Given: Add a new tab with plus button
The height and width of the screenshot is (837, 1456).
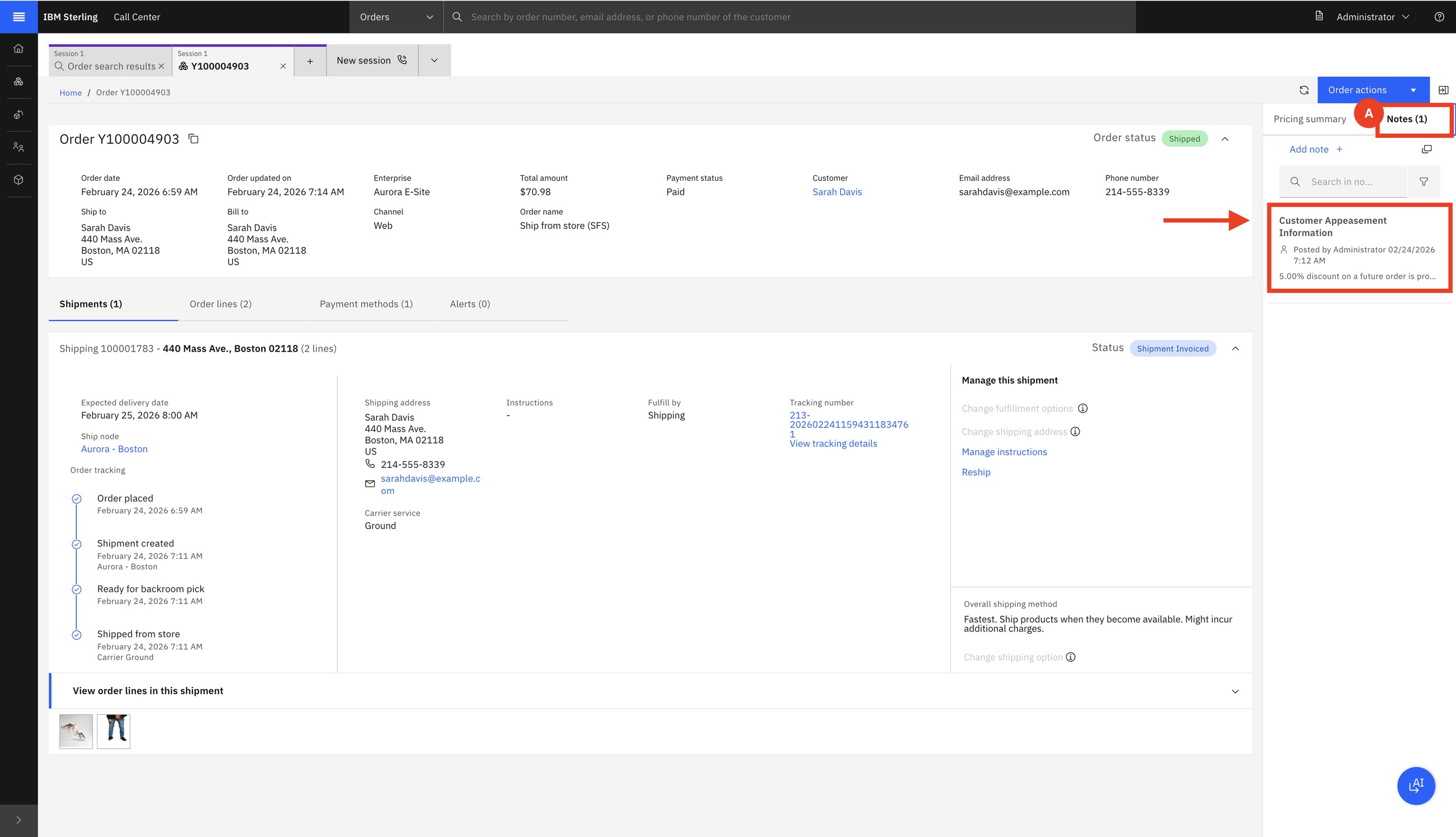Looking at the screenshot, I should coord(310,61).
